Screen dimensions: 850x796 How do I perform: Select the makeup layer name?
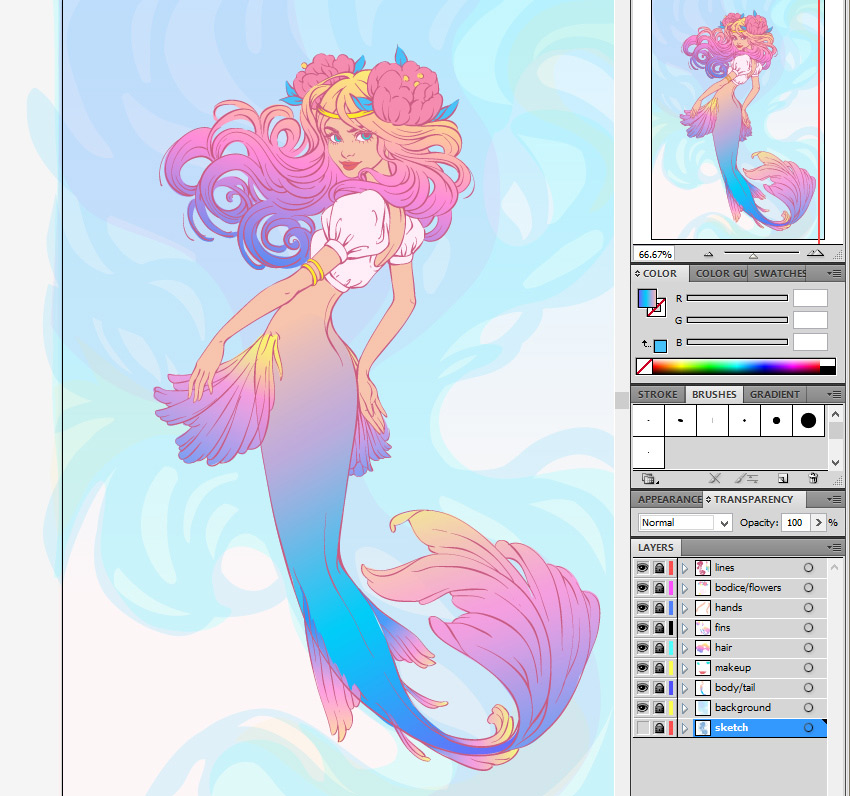732,667
